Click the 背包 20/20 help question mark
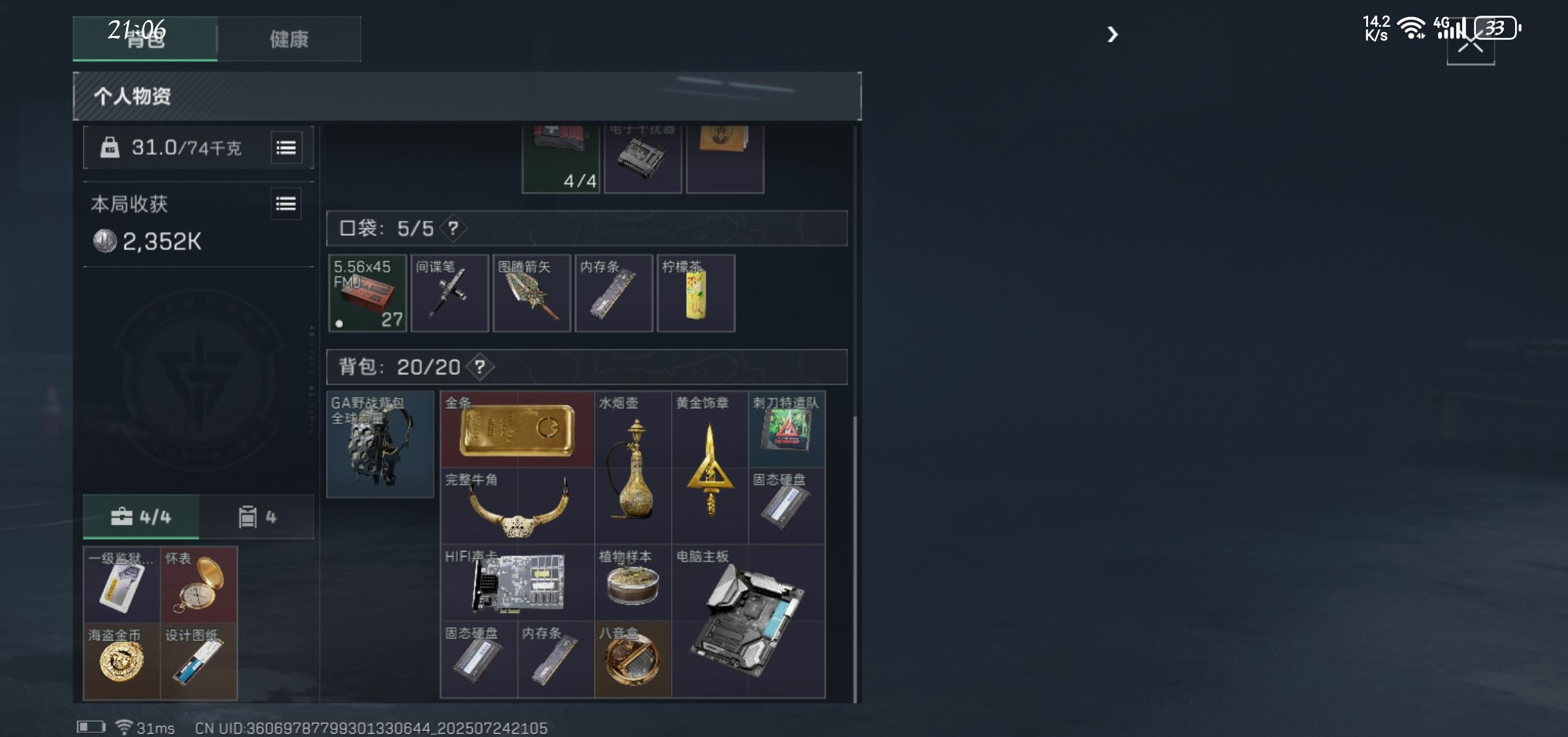1568x737 pixels. (480, 367)
